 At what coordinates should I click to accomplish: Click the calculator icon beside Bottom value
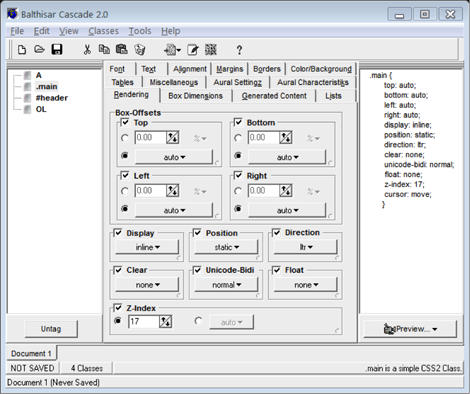[286, 137]
